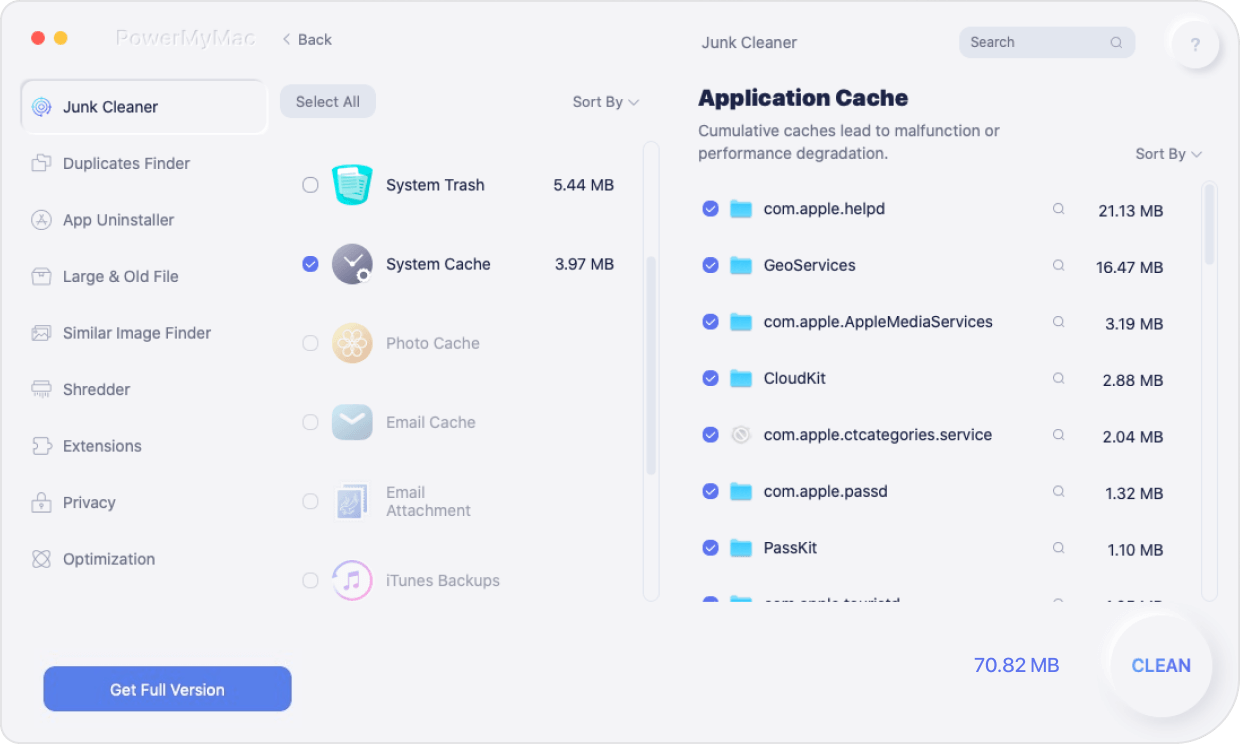The width and height of the screenshot is (1240, 744).
Task: Reveal com.apple.AppleMediaServices with magnifier icon
Action: coord(1058,322)
